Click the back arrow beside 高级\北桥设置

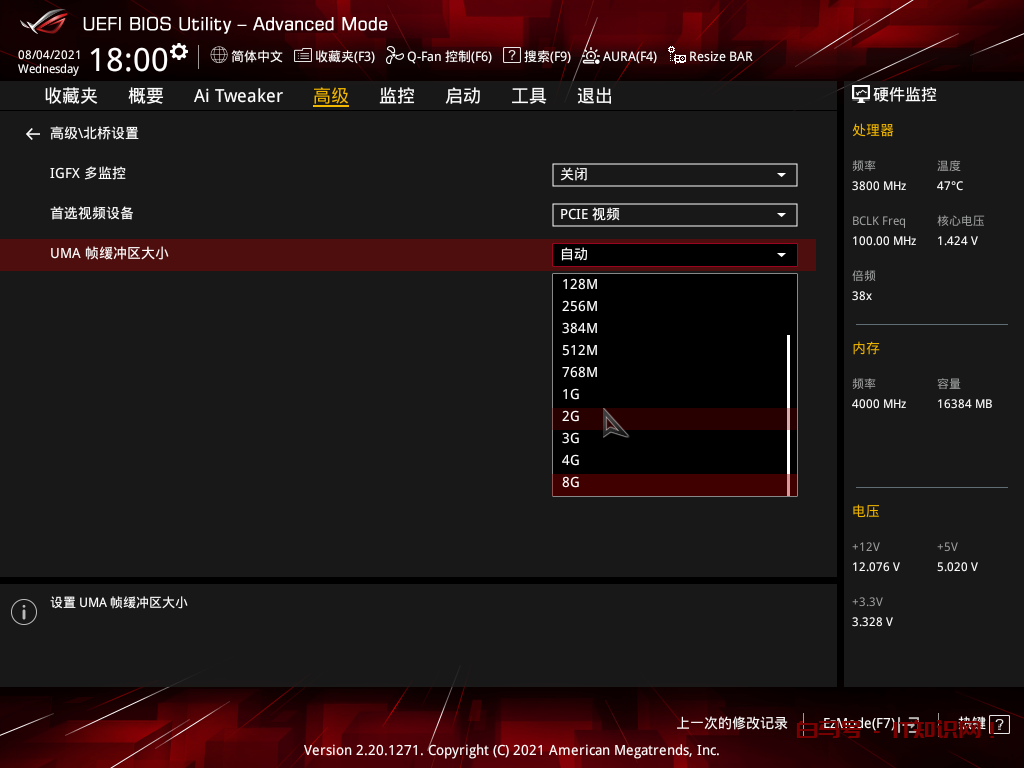coord(33,134)
